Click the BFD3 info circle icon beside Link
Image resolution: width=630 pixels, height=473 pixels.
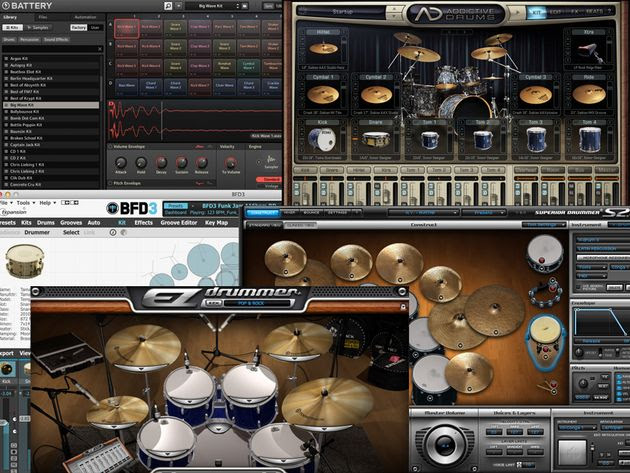pos(113,232)
